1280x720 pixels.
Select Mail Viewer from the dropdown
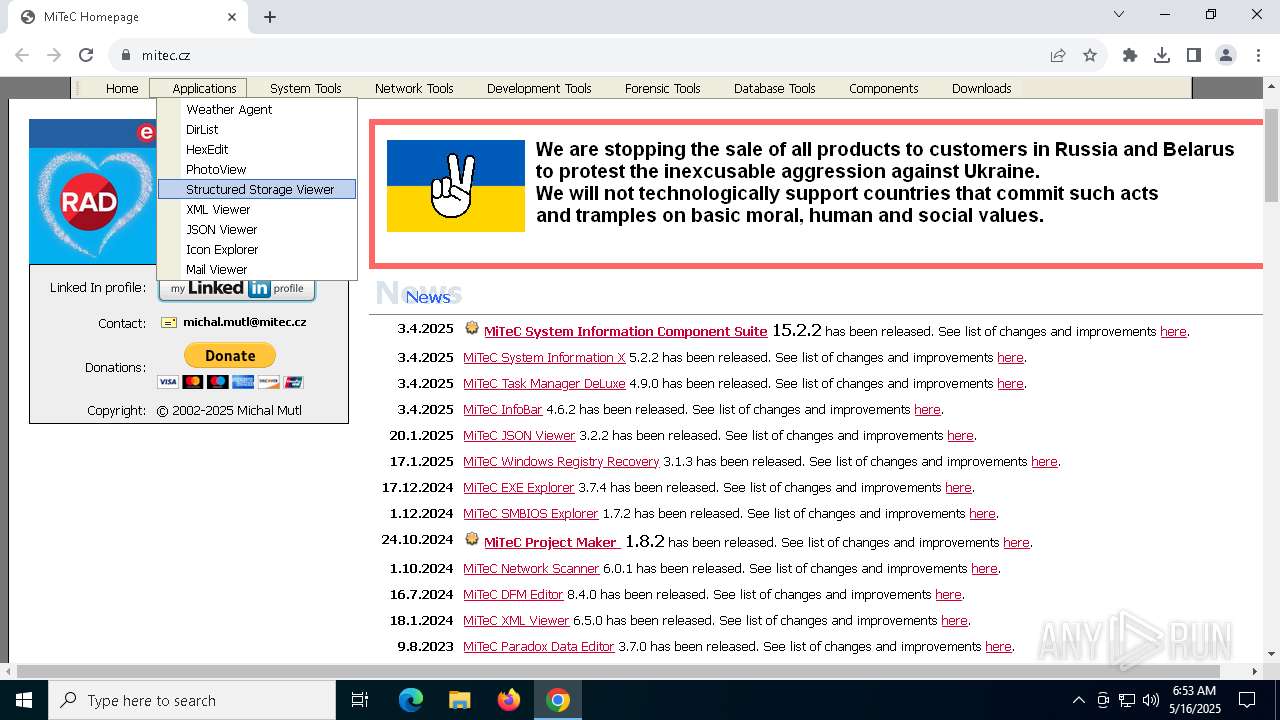click(x=257, y=269)
